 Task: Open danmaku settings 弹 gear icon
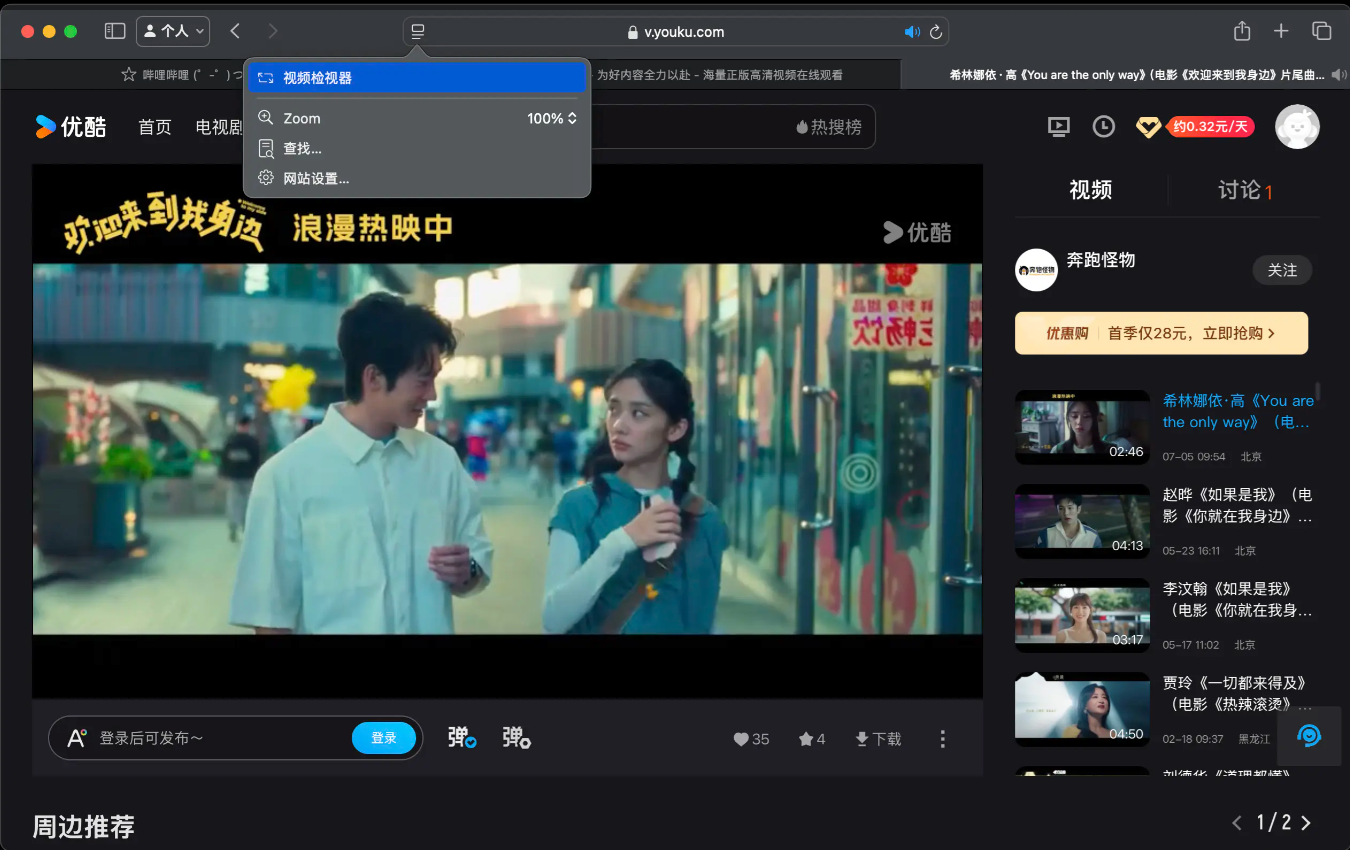(x=516, y=737)
